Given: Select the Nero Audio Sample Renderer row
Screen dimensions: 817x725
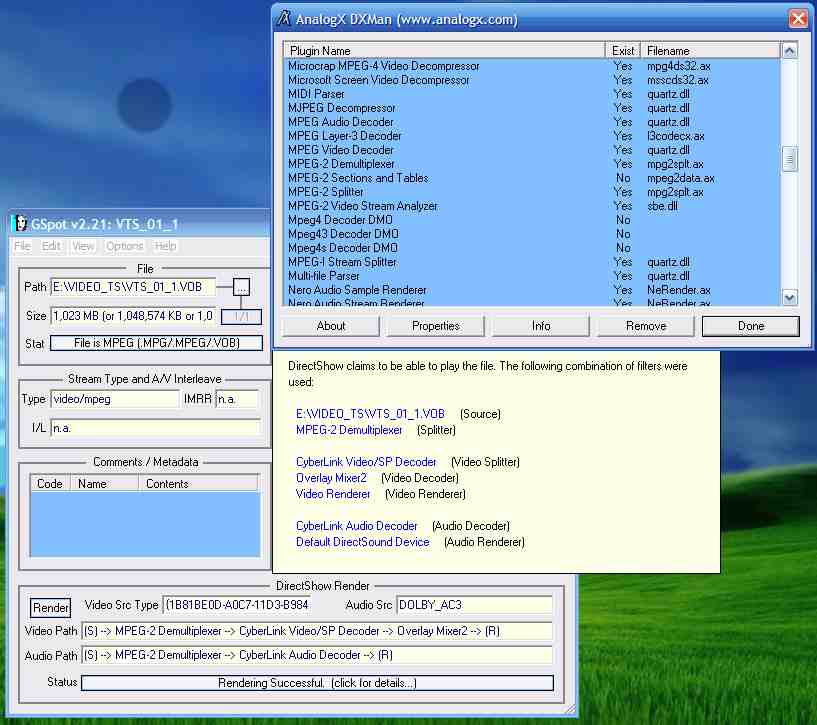Looking at the screenshot, I should 533,290.
